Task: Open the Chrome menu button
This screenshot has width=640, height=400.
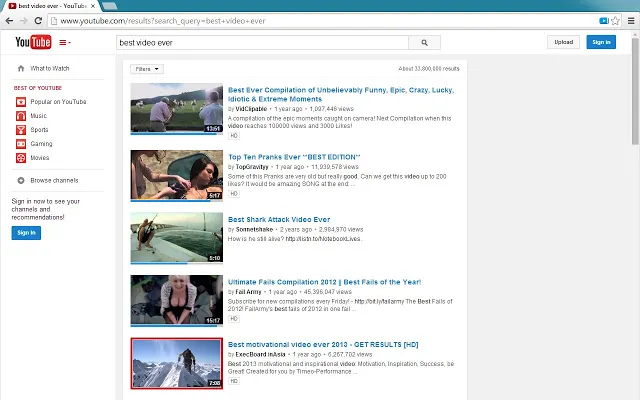Action: [631, 21]
